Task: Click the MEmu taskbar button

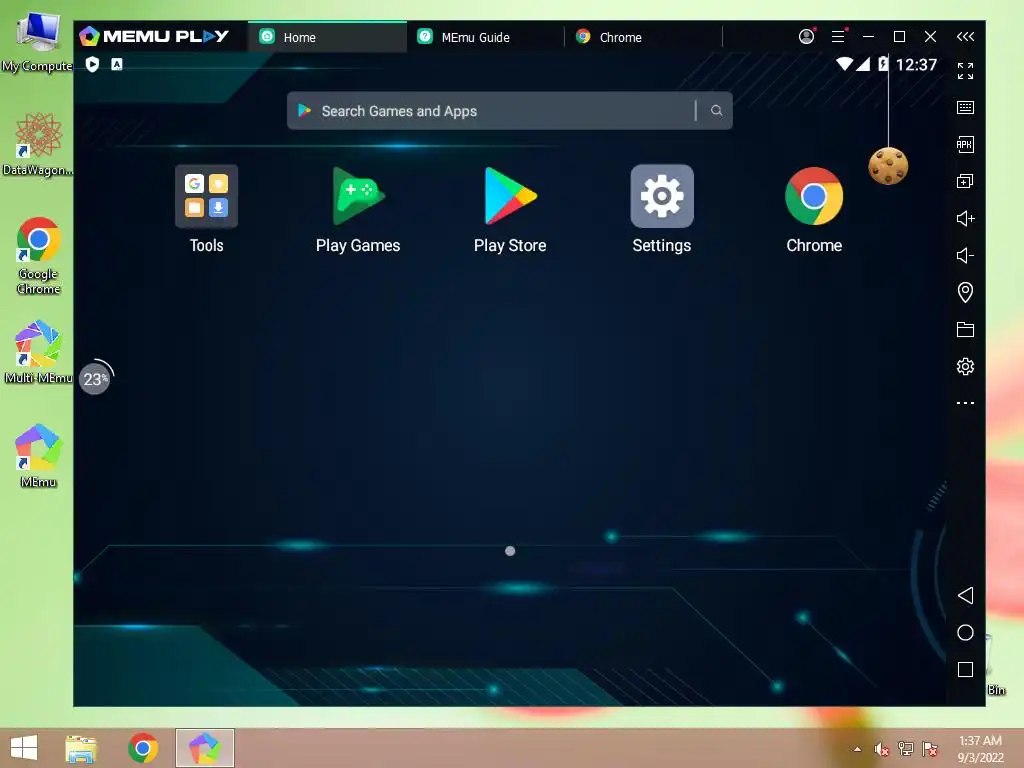Action: pyautogui.click(x=204, y=748)
